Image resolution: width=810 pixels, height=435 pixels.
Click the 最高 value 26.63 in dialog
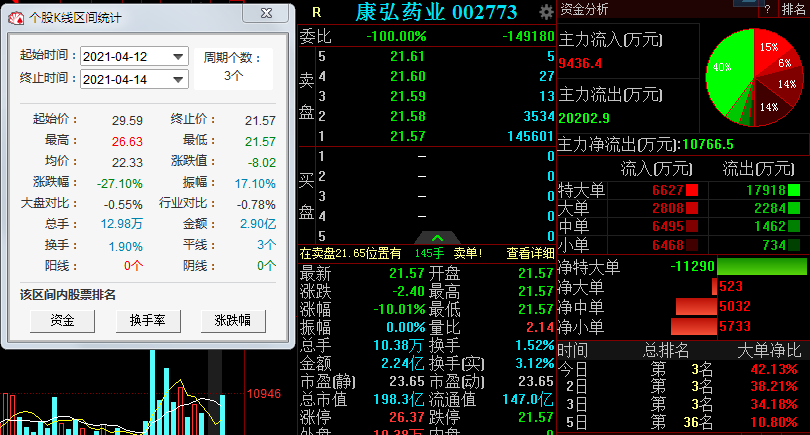coord(127,142)
